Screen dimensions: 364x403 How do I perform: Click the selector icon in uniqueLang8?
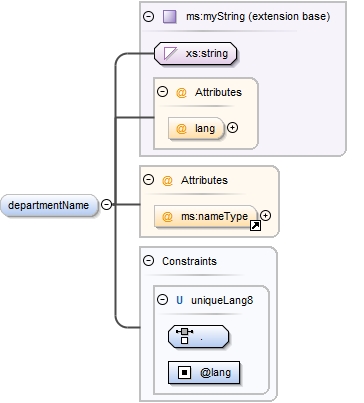tap(185, 336)
